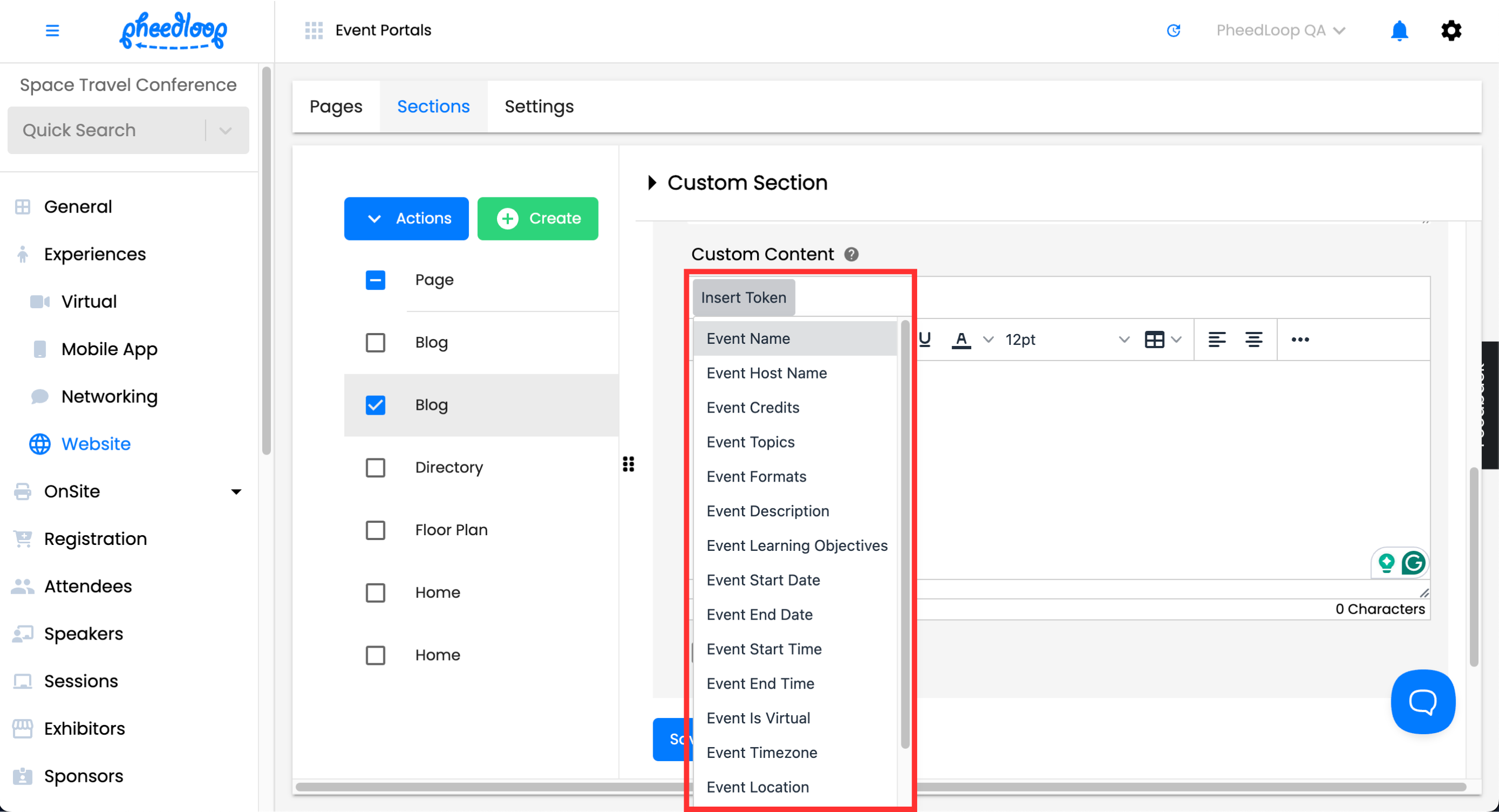Open the Actions button menu
1499x812 pixels.
click(406, 219)
